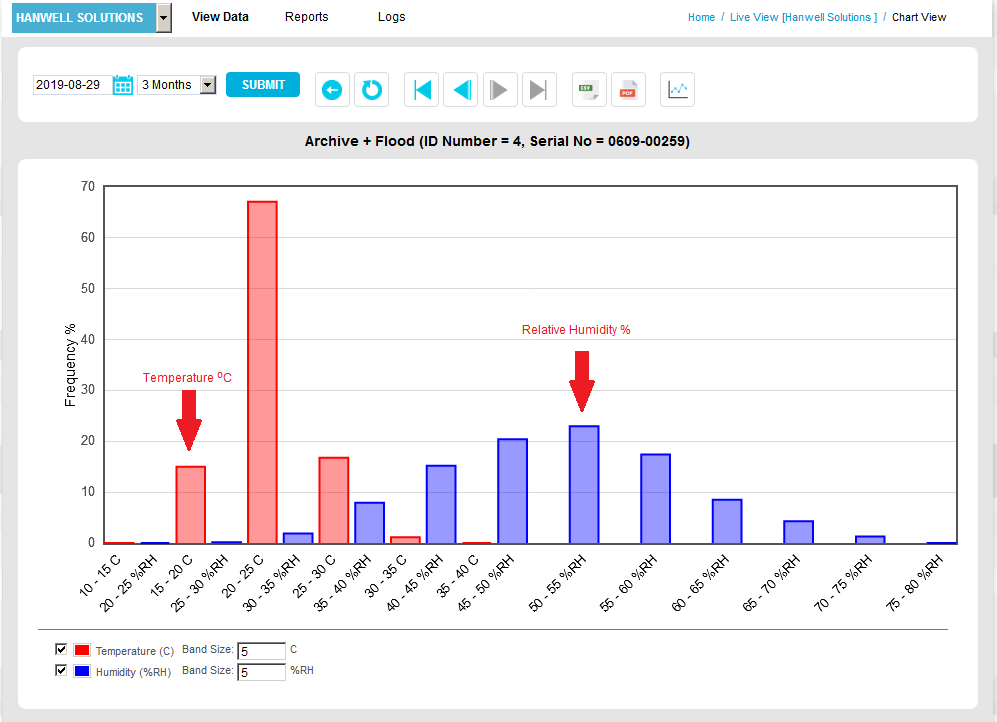Click the circular refresh icon
Screen dimensions: 997x722
(x=371, y=90)
